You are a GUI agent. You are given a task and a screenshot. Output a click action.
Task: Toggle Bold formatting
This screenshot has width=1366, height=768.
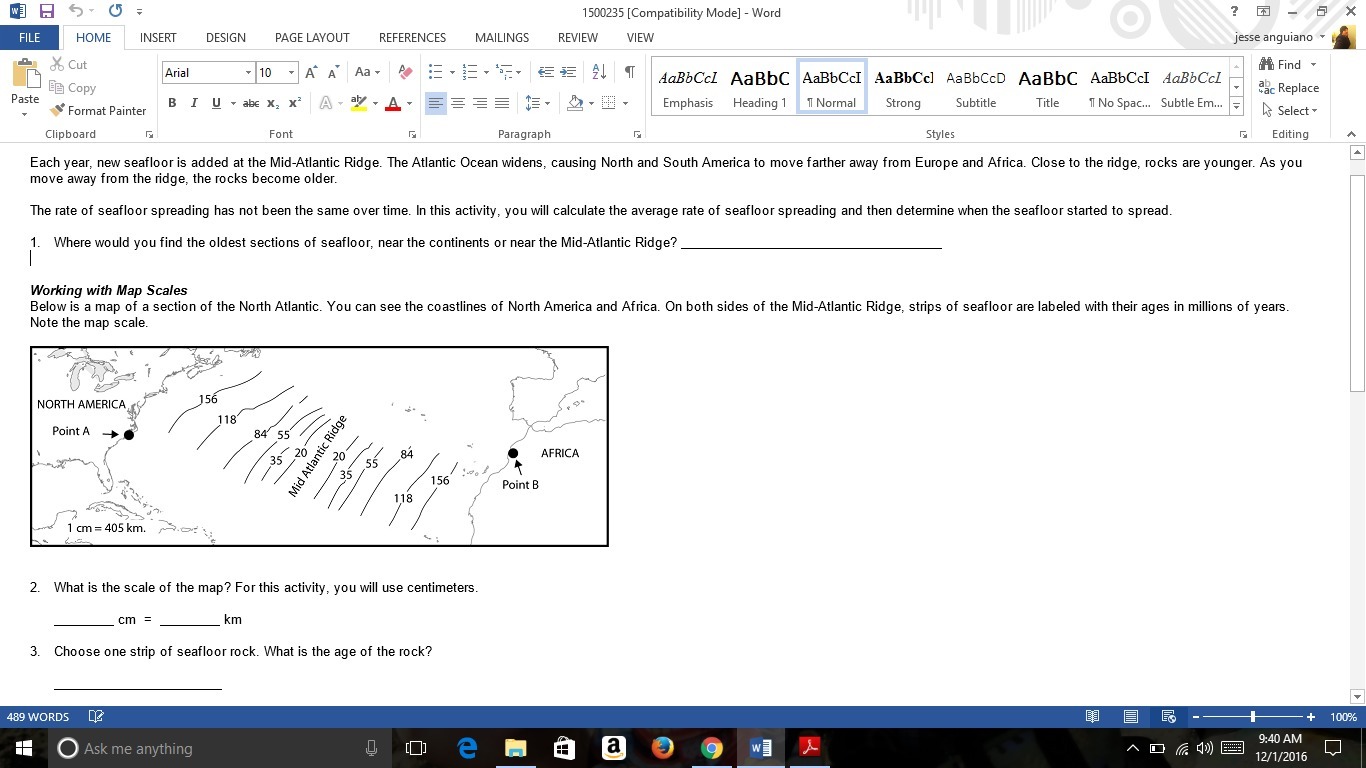(172, 103)
